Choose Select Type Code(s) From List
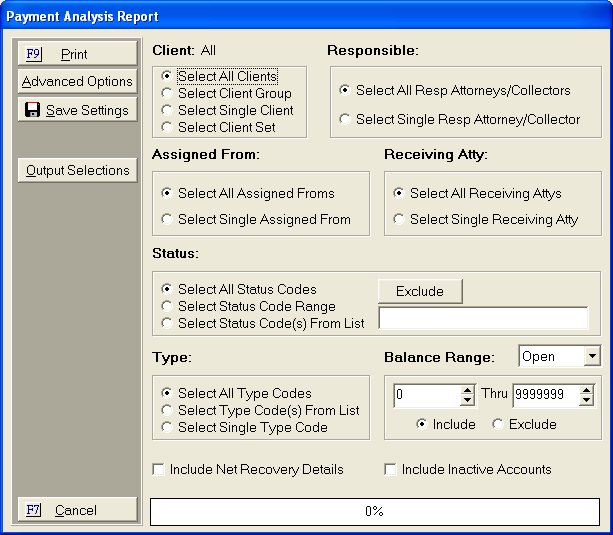613x535 pixels. click(x=167, y=410)
